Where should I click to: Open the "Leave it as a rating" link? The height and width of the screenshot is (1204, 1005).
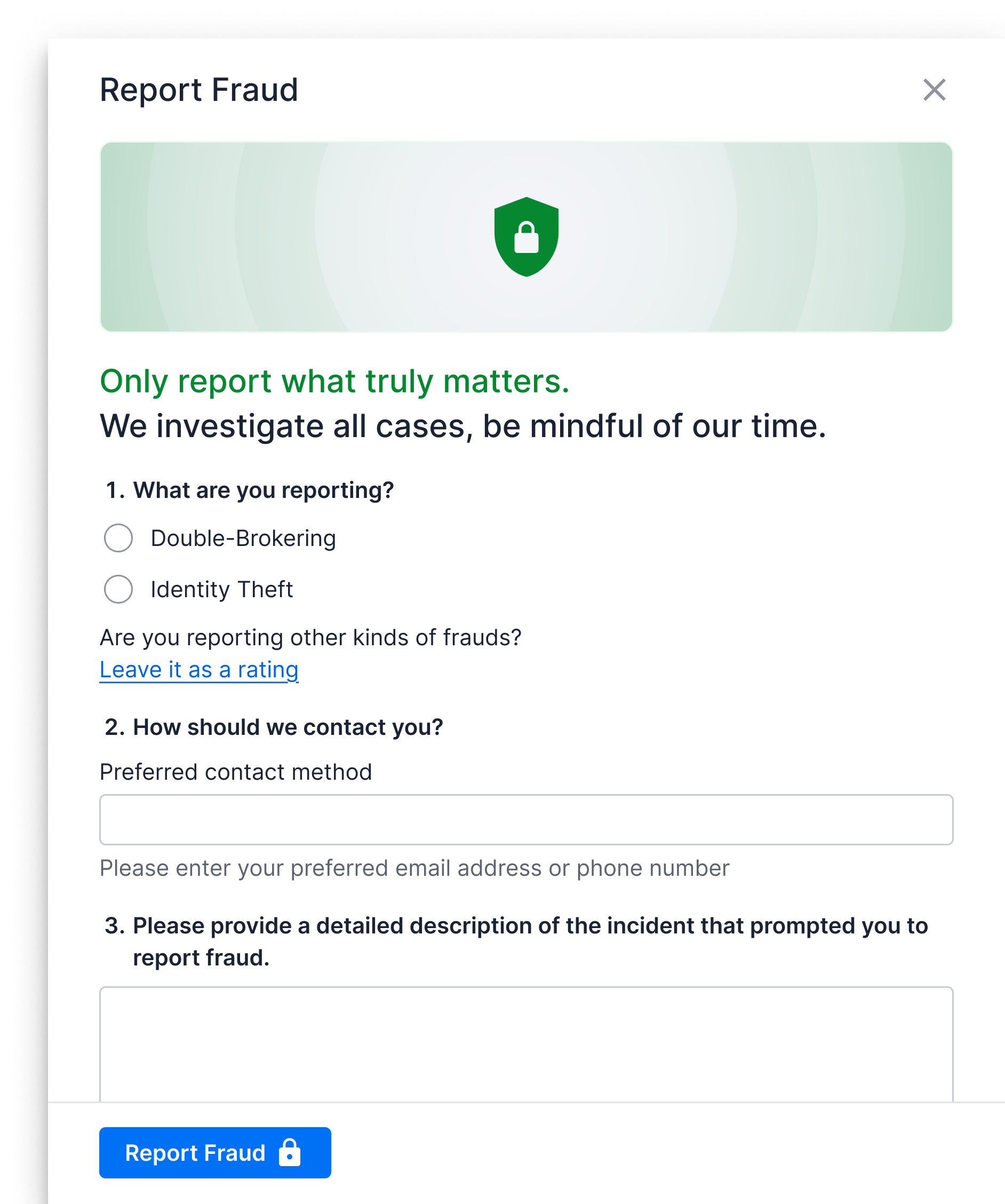point(199,670)
